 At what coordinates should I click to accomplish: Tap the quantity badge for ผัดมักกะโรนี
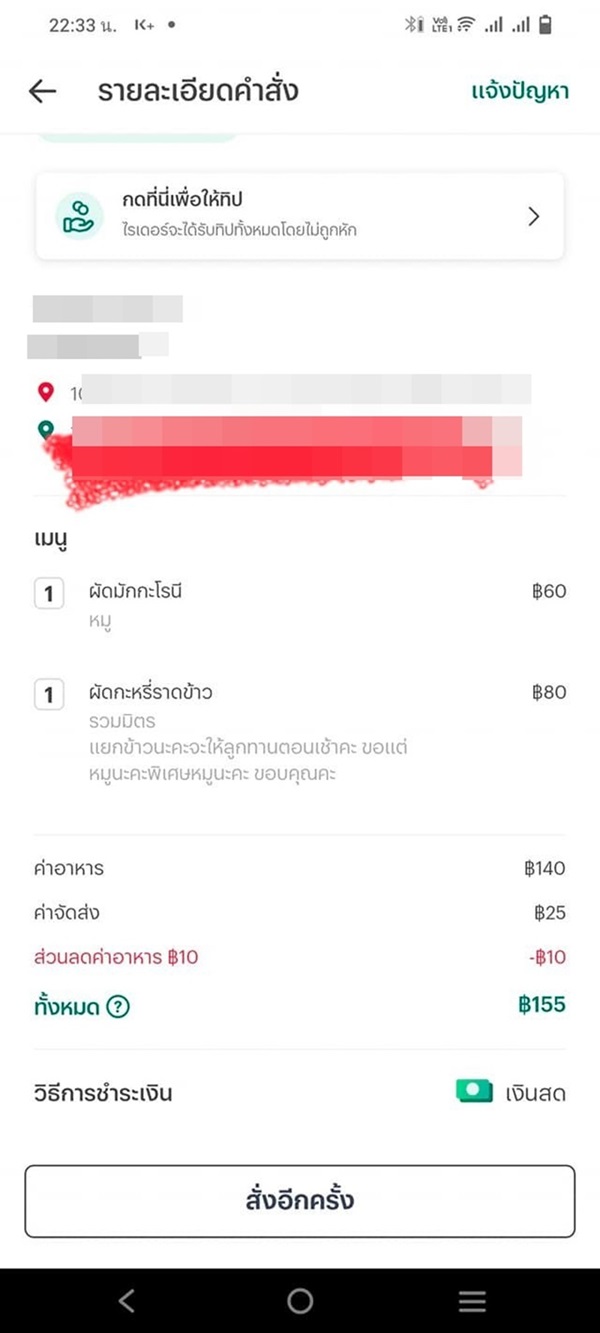click(49, 591)
